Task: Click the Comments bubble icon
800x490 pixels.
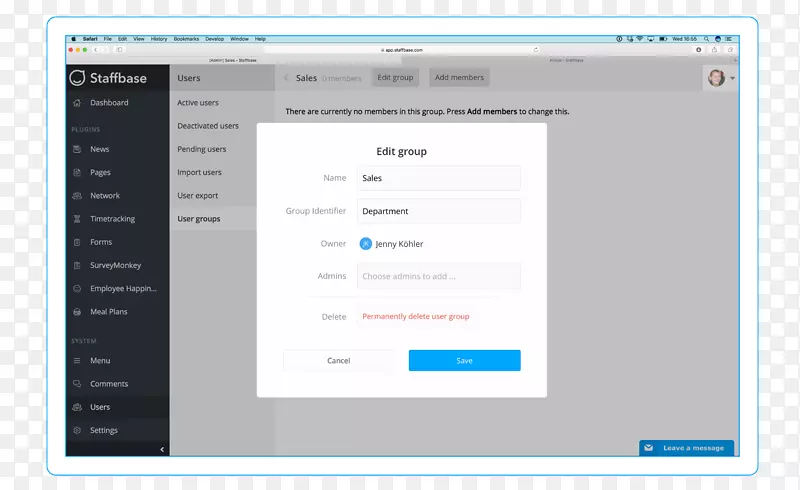Action: 77,384
